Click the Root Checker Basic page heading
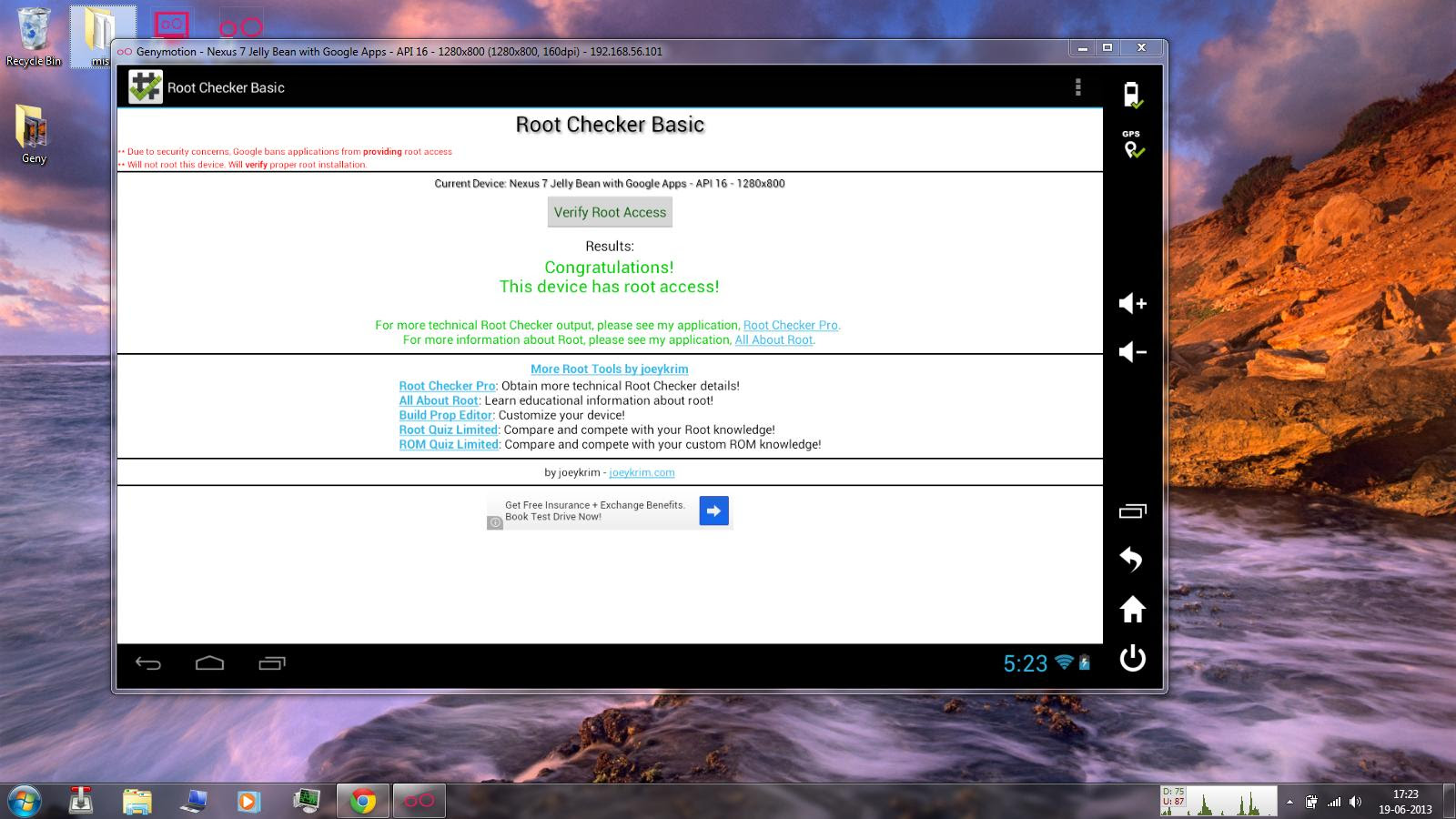 point(610,125)
